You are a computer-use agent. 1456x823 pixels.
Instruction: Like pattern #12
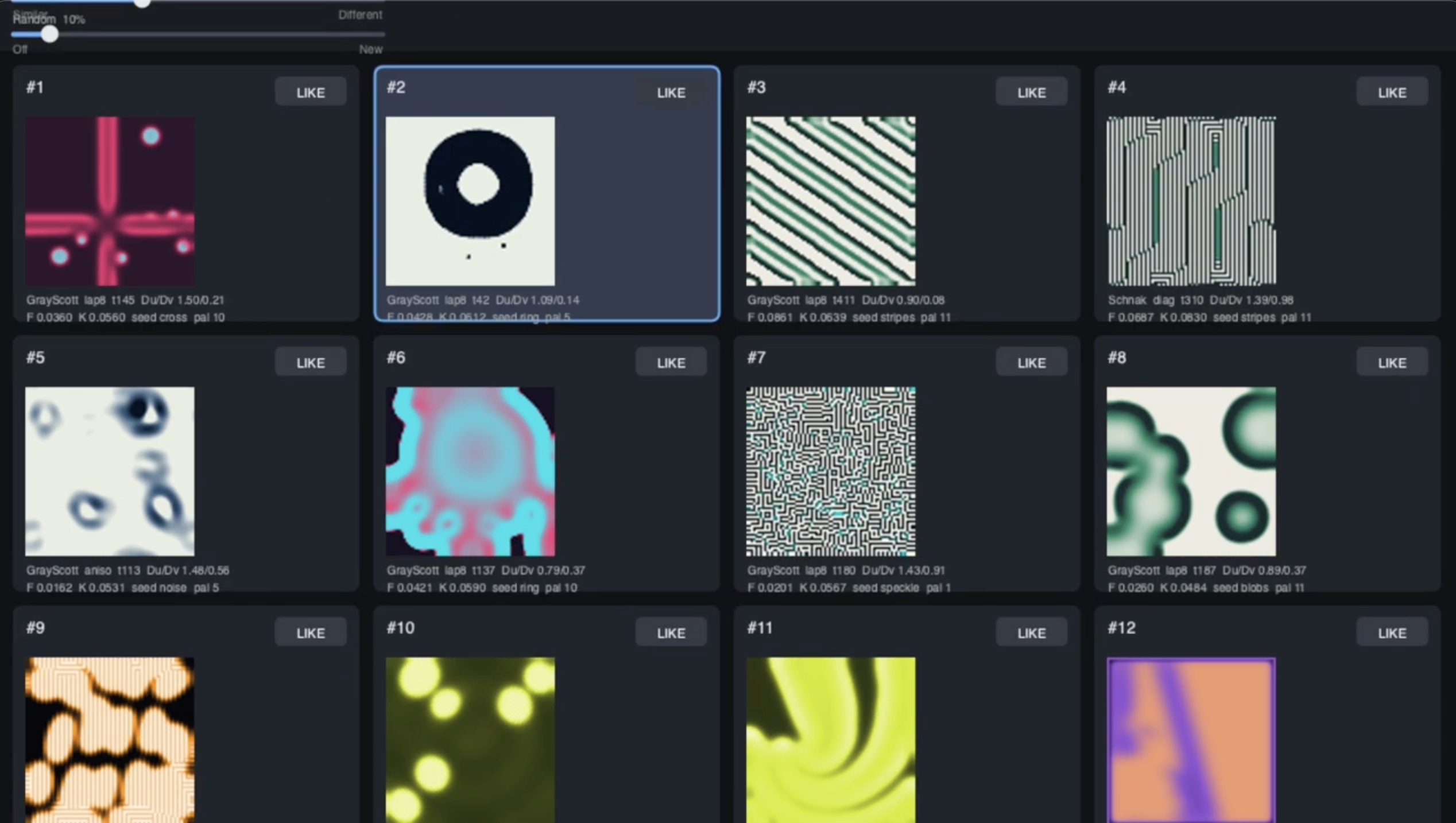tap(1392, 632)
